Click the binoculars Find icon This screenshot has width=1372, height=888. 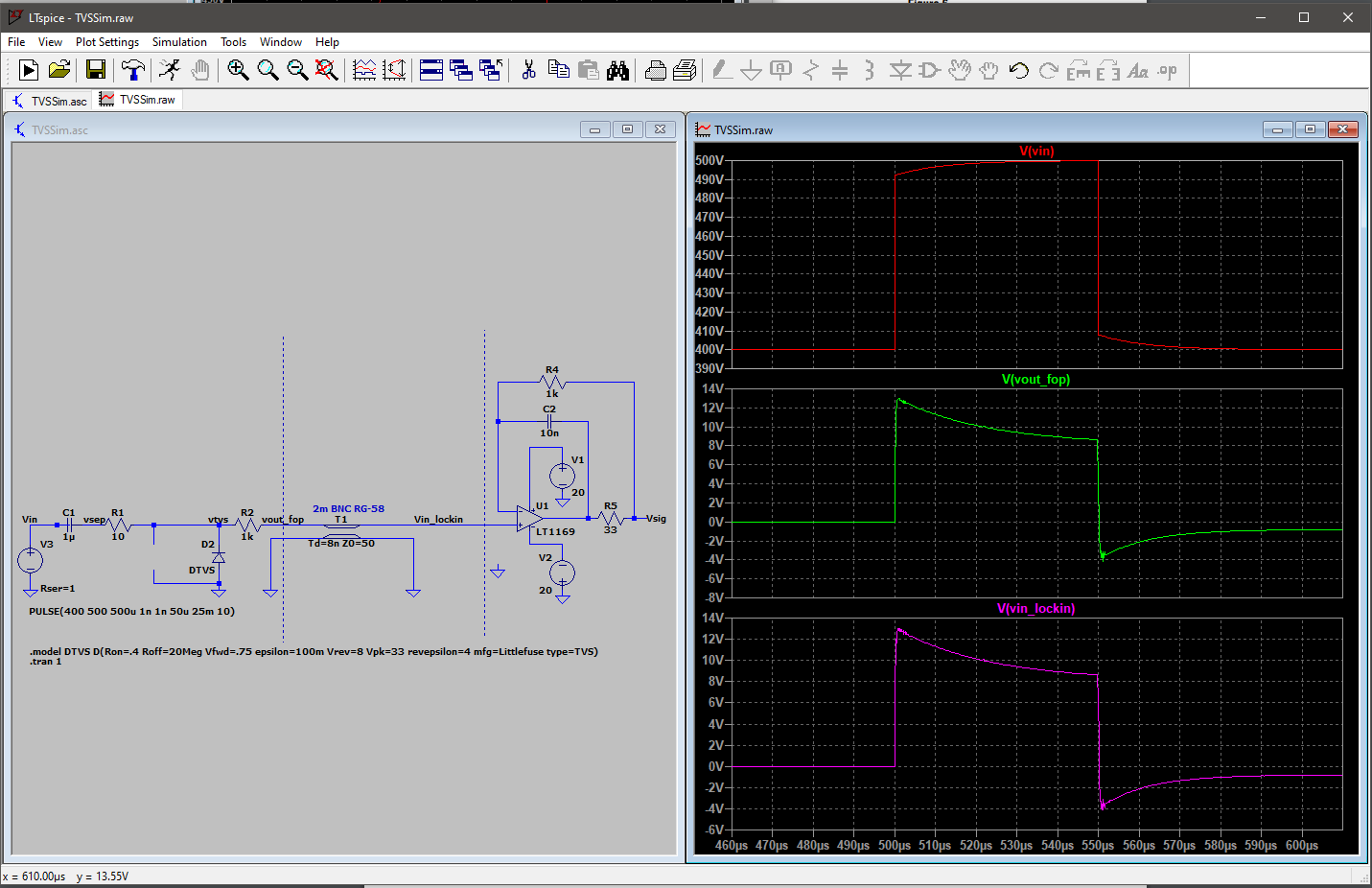point(618,70)
